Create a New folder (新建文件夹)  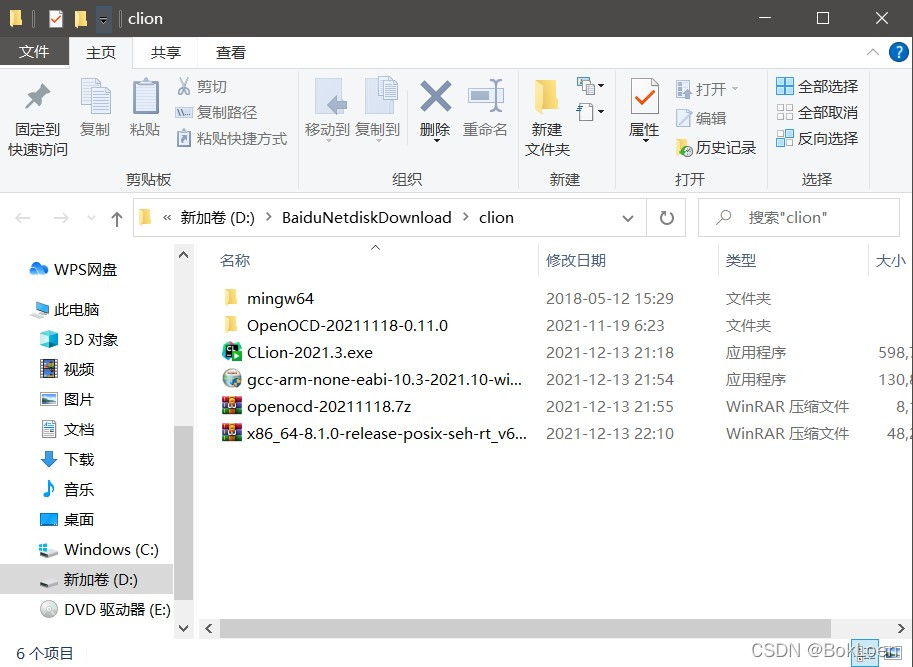(x=547, y=118)
